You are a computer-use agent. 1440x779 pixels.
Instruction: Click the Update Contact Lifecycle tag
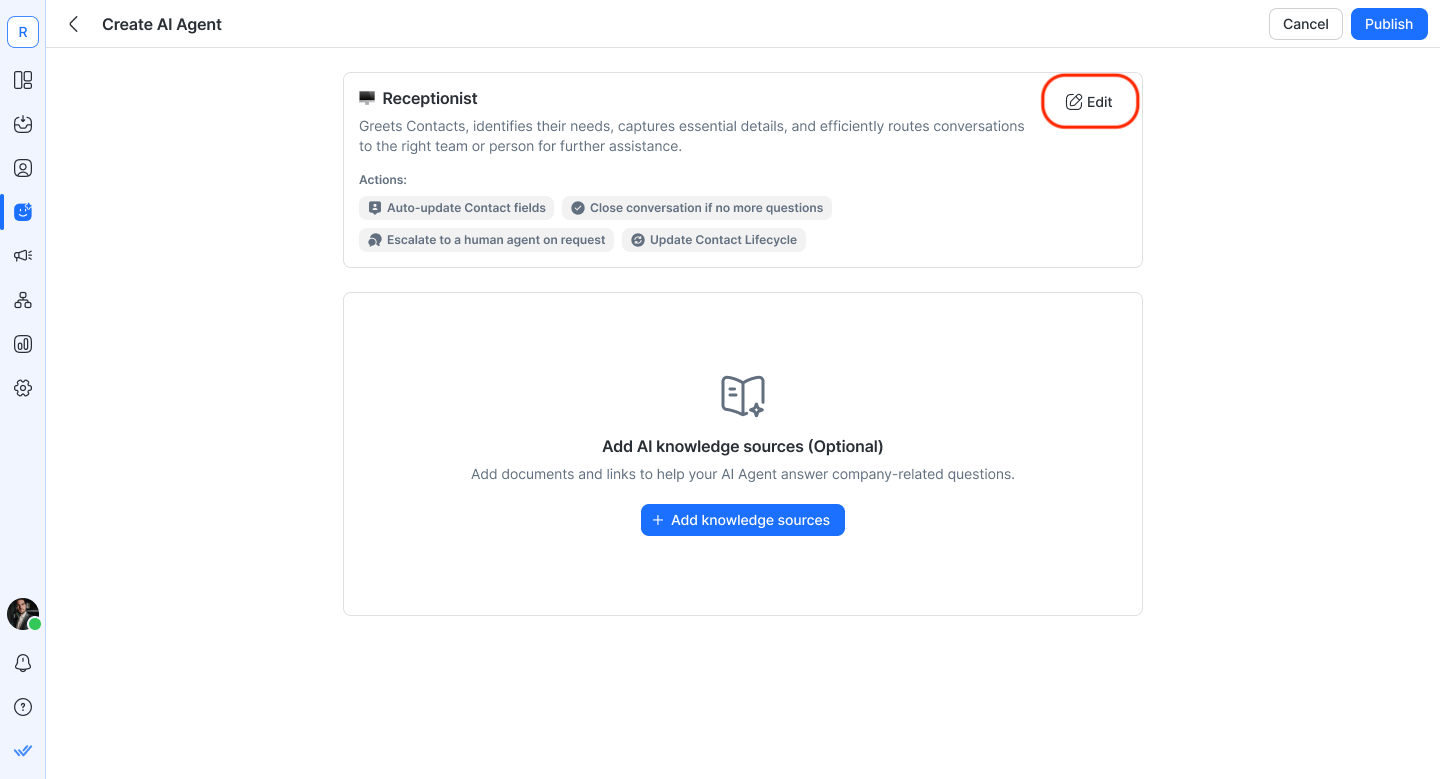(714, 240)
